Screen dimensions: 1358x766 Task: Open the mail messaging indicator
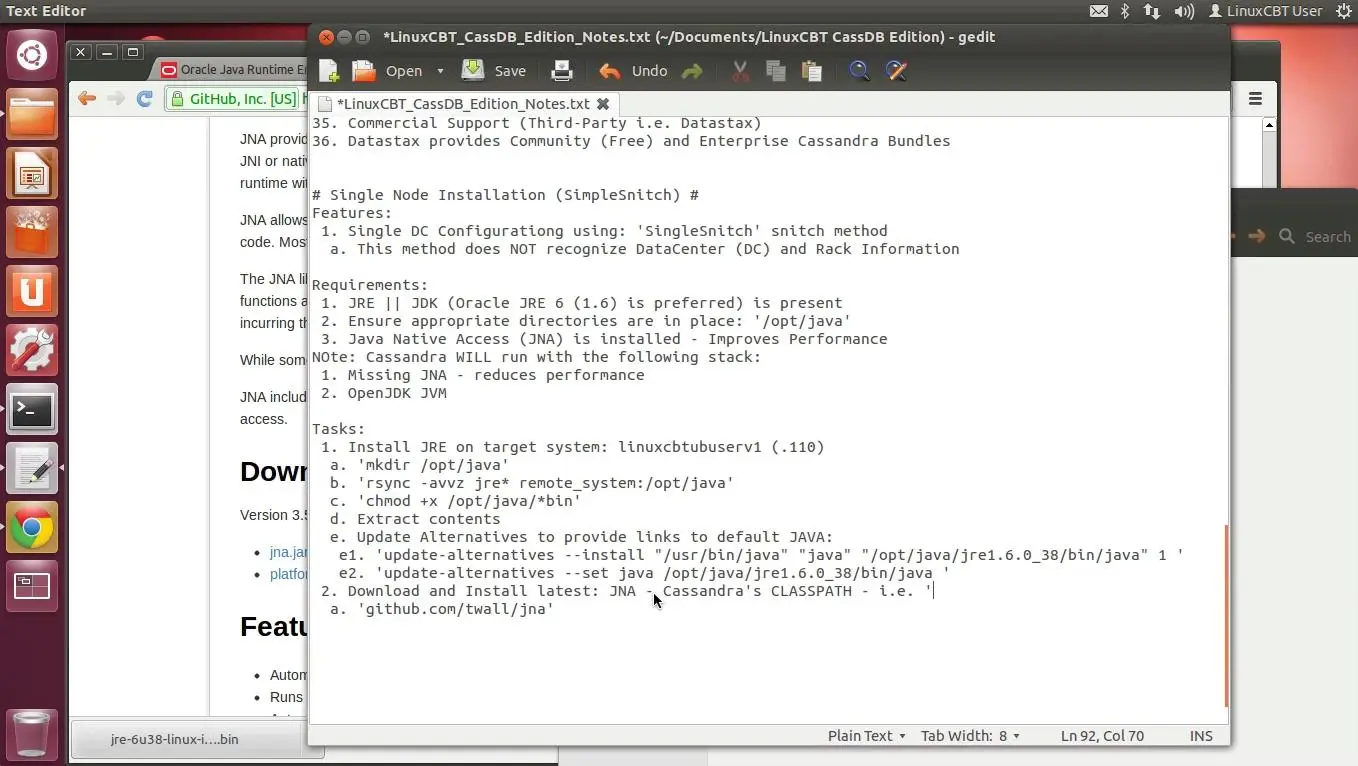[x=1098, y=11]
